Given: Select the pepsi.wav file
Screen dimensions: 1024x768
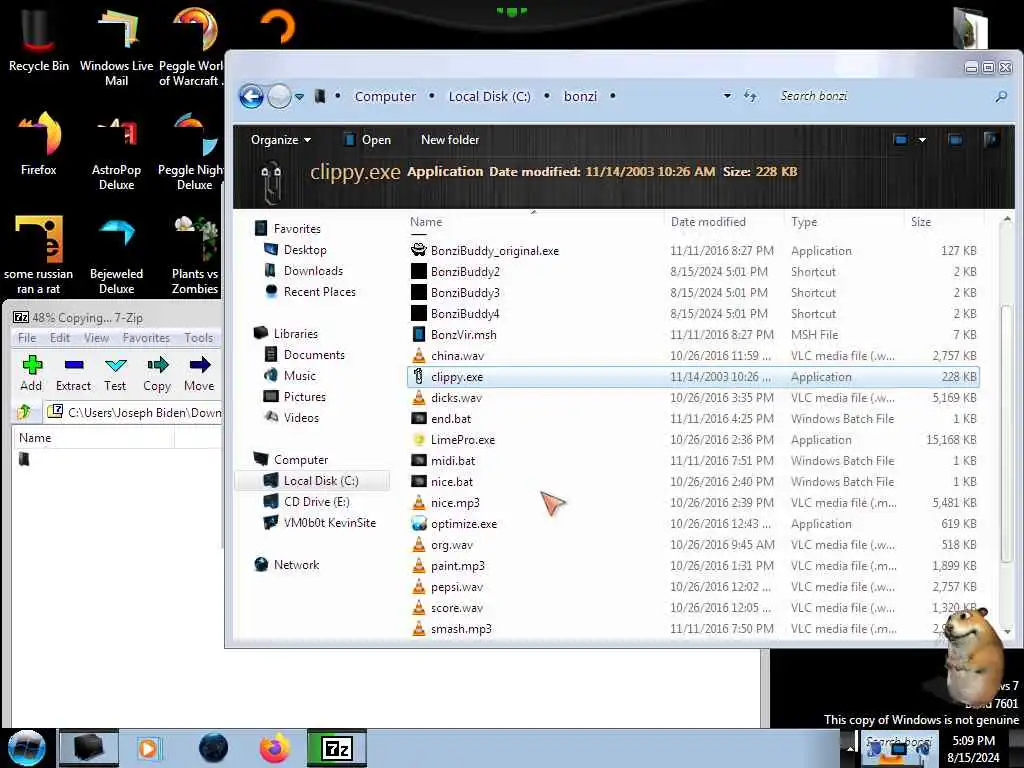Looking at the screenshot, I should click(x=693, y=586).
